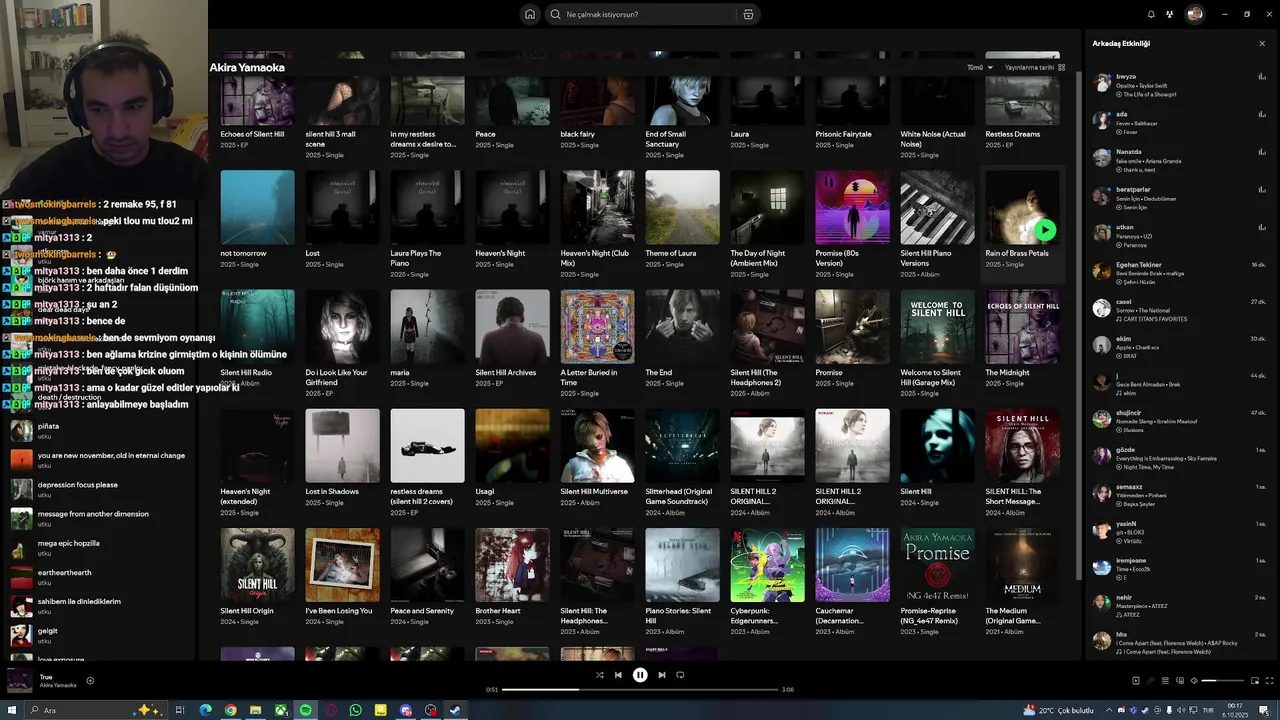Open the 'Tümü' filter dropdown
Screen dimensions: 1280x720
[x=980, y=67]
